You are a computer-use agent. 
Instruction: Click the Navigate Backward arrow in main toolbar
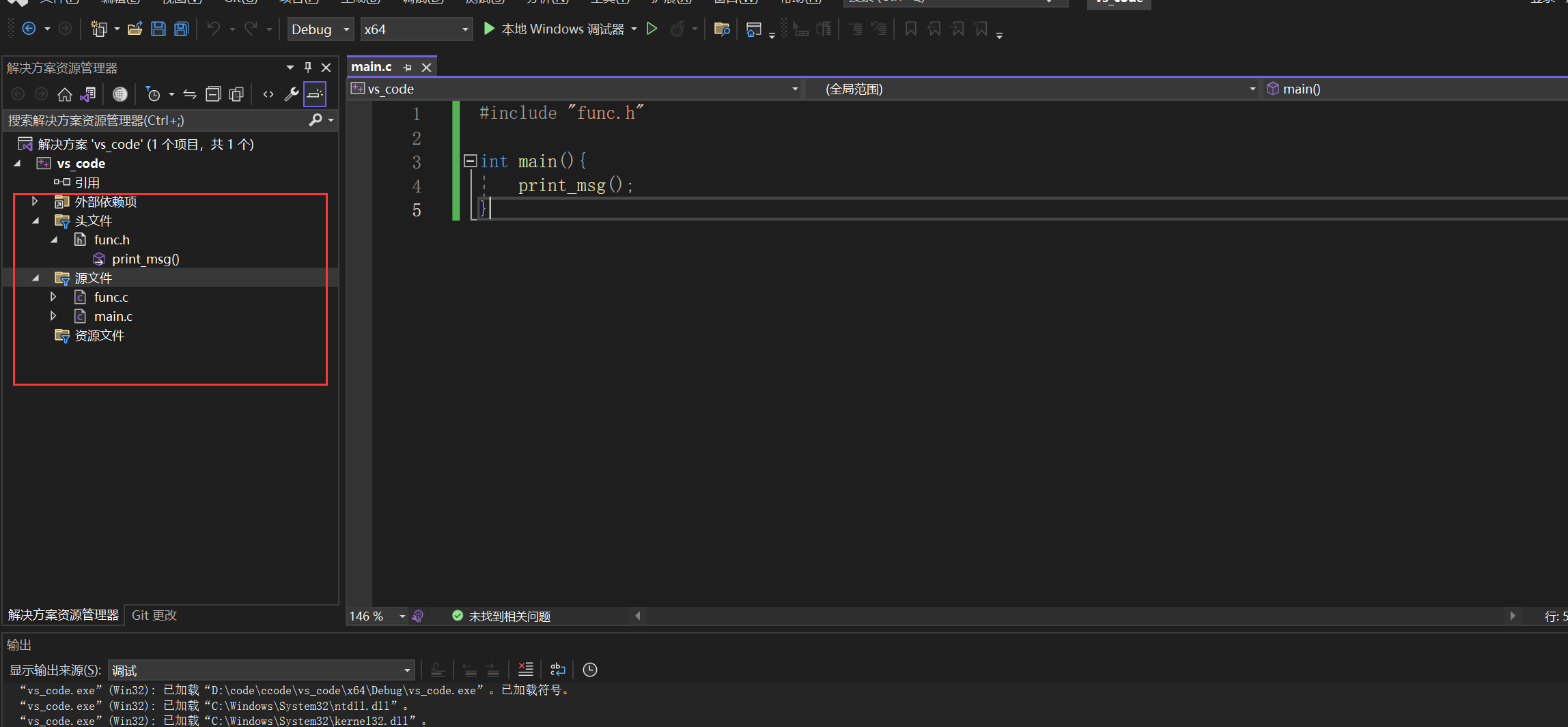tap(29, 29)
